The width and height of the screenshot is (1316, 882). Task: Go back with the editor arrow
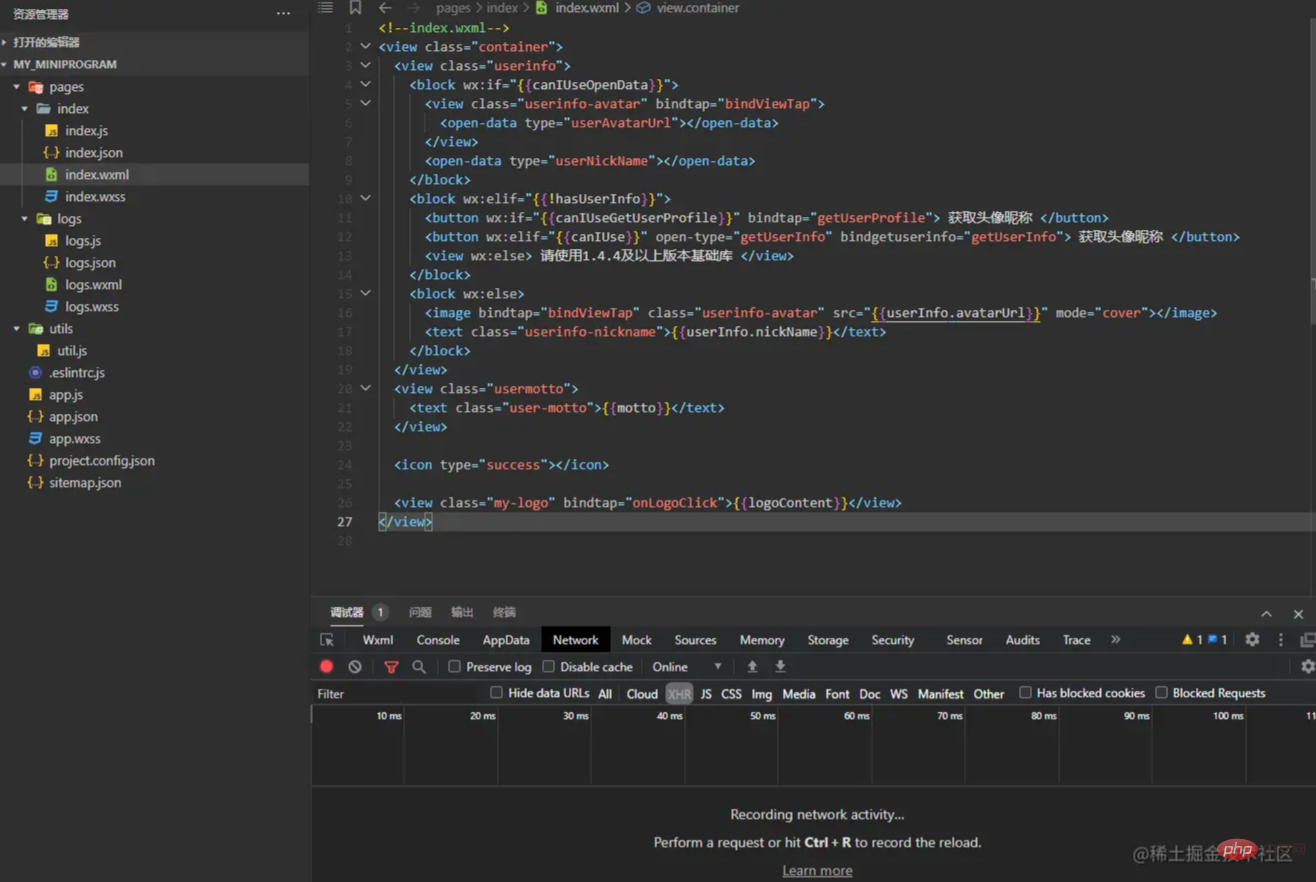[385, 8]
